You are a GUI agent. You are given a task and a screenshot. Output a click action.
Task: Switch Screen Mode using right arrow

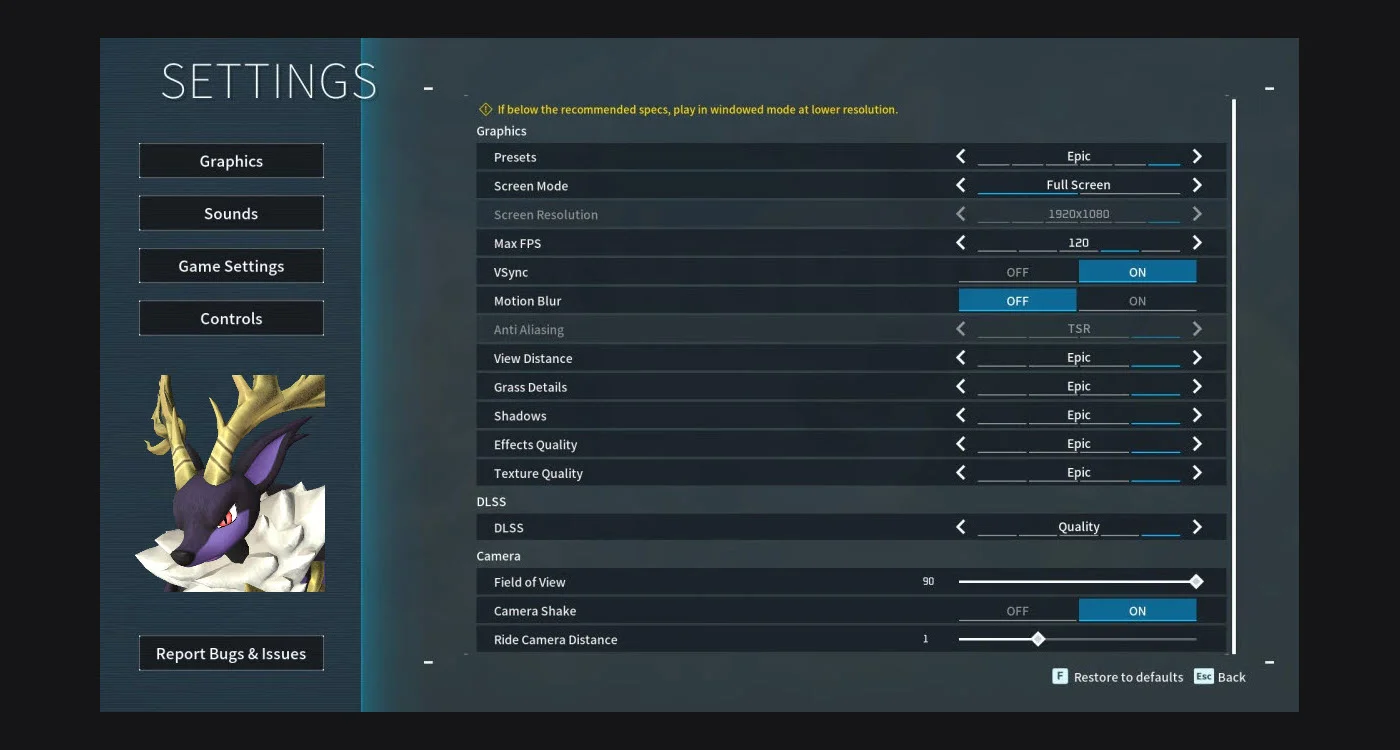1196,186
